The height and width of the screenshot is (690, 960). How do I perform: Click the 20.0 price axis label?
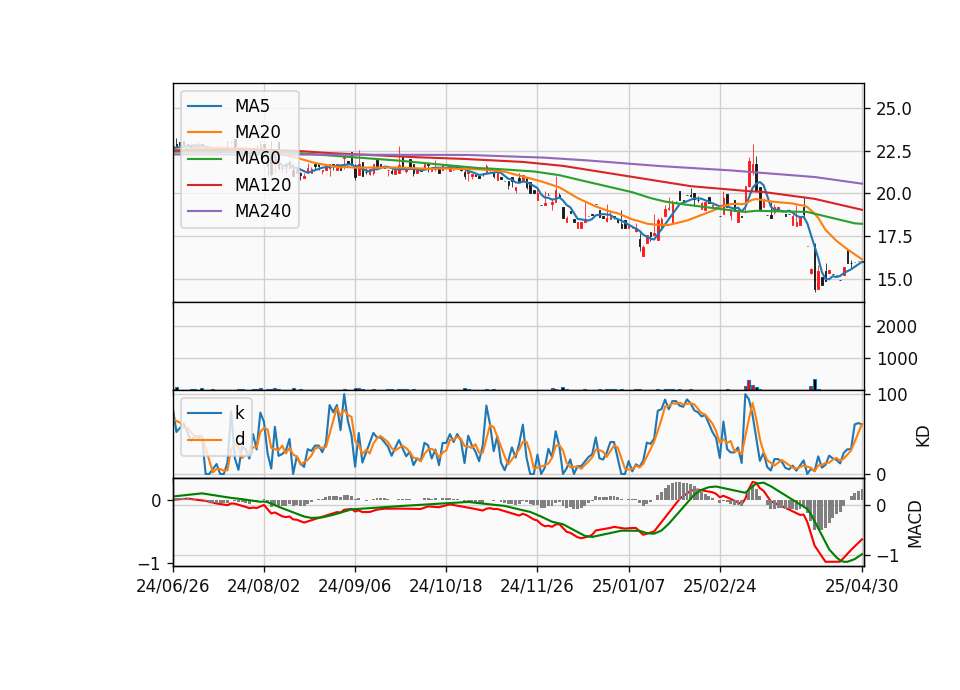tap(894, 194)
